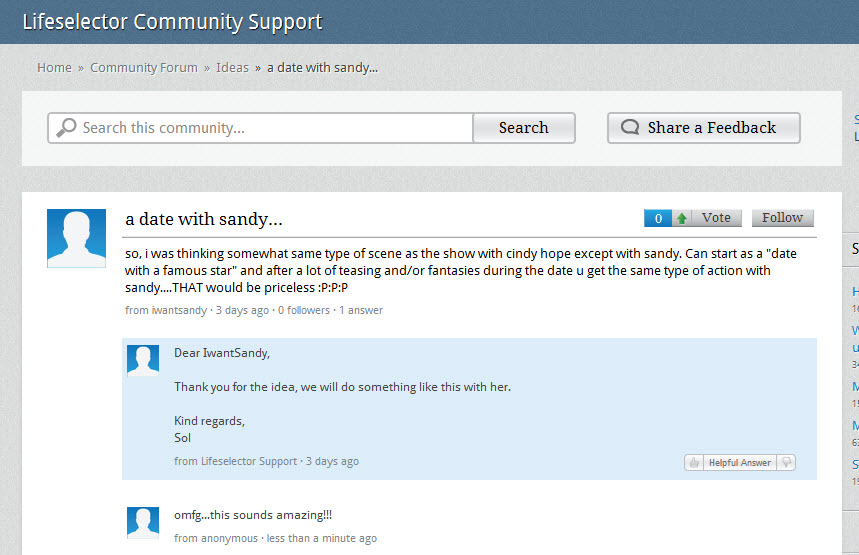Click the 'omfg...this sounds amazing!!!' comment text

[x=253, y=516]
